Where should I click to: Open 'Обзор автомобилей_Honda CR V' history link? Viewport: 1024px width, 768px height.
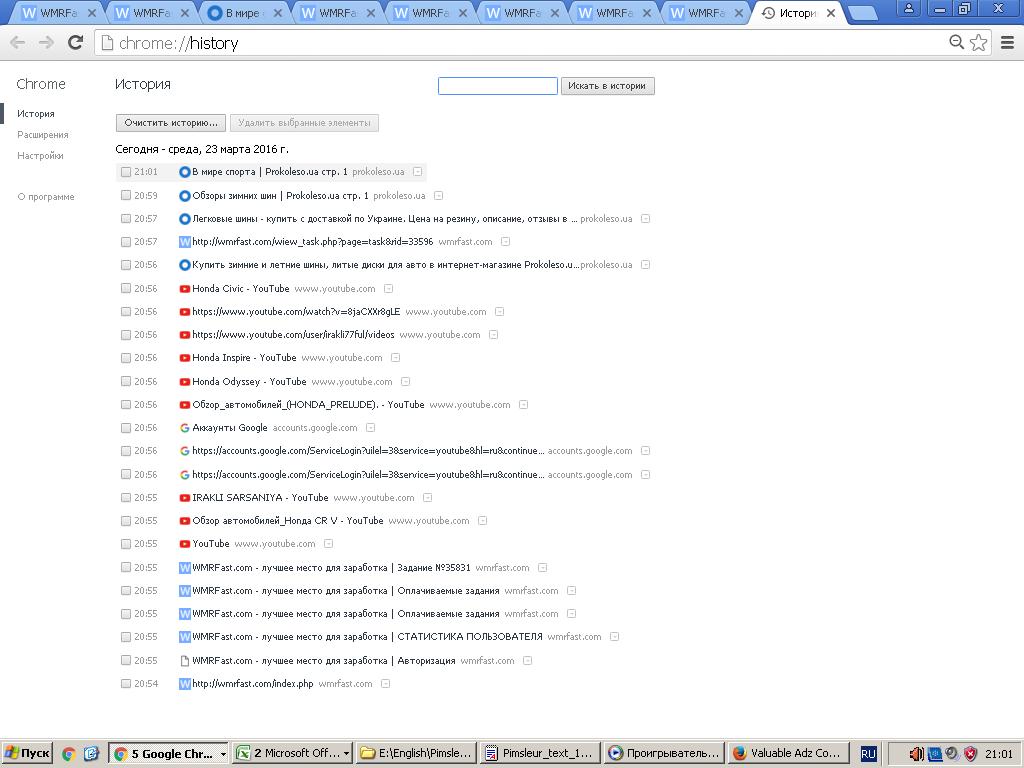(x=287, y=521)
